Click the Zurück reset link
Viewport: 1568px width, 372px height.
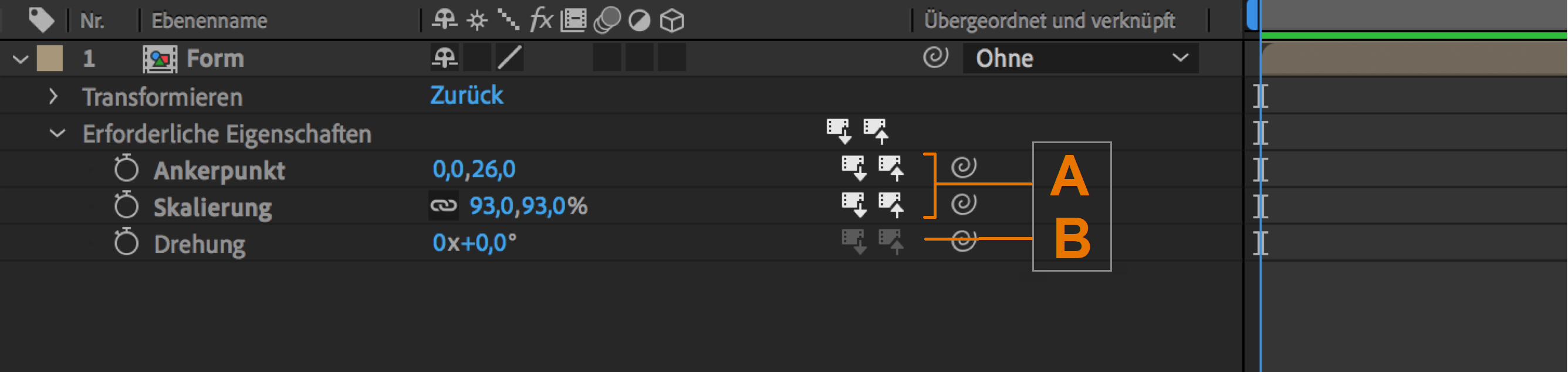tap(467, 96)
